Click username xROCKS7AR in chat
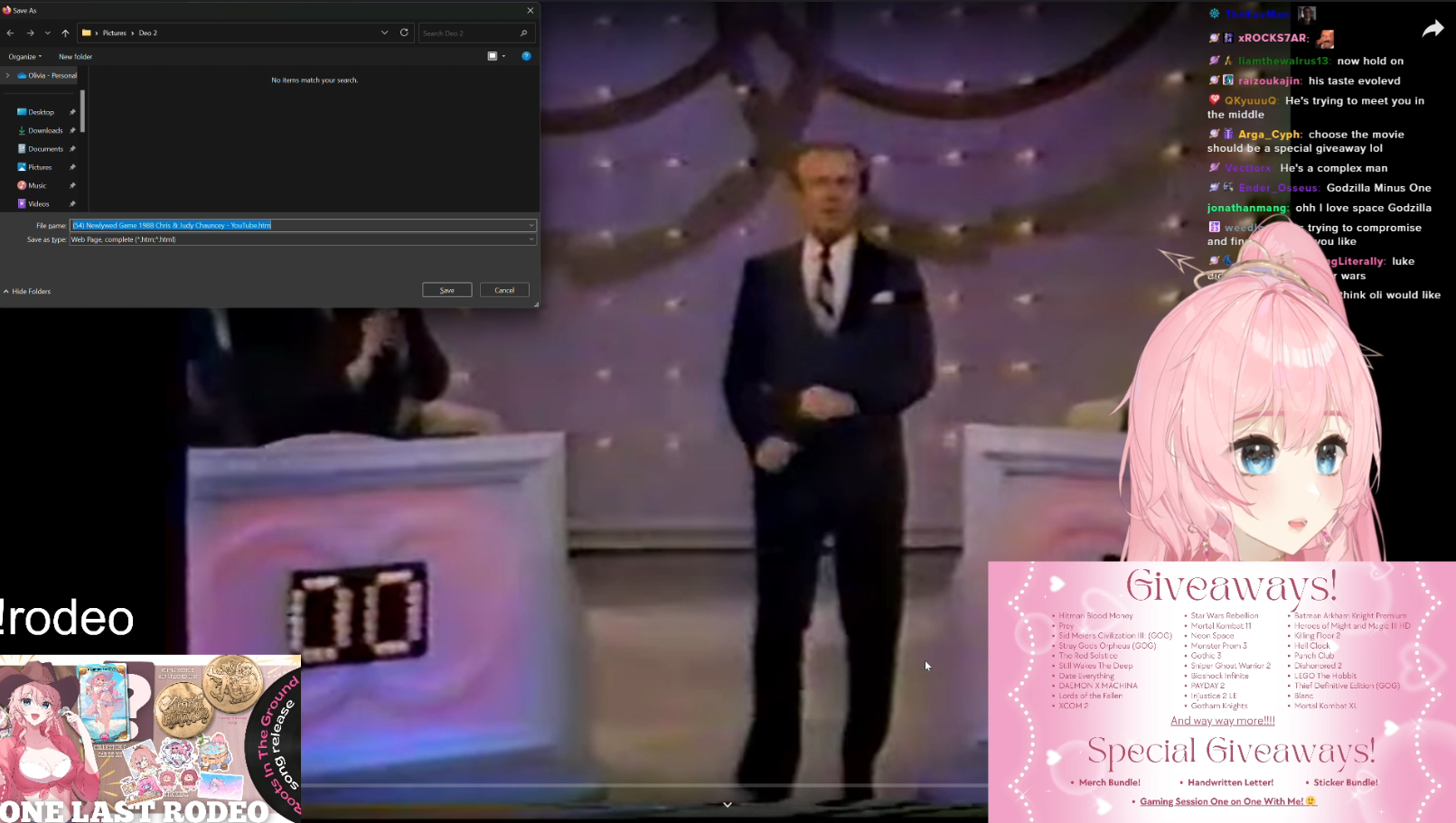This screenshot has height=823, width=1456. (1273, 38)
